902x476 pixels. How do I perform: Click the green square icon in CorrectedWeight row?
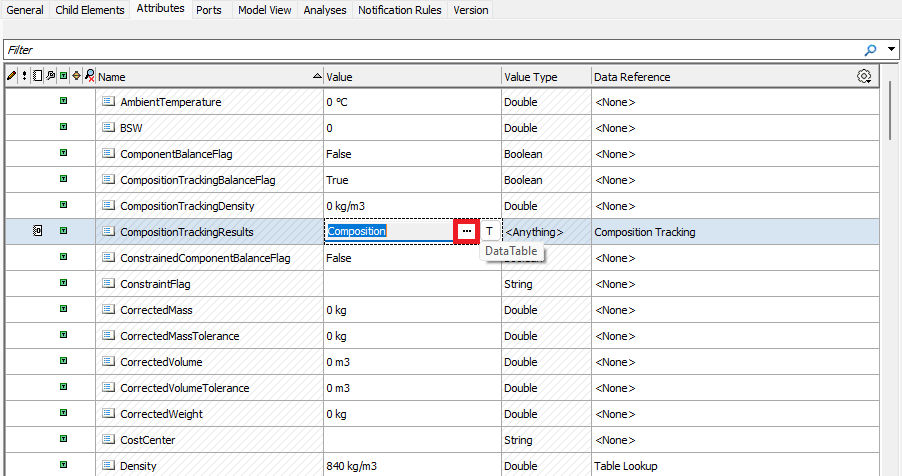point(63,413)
